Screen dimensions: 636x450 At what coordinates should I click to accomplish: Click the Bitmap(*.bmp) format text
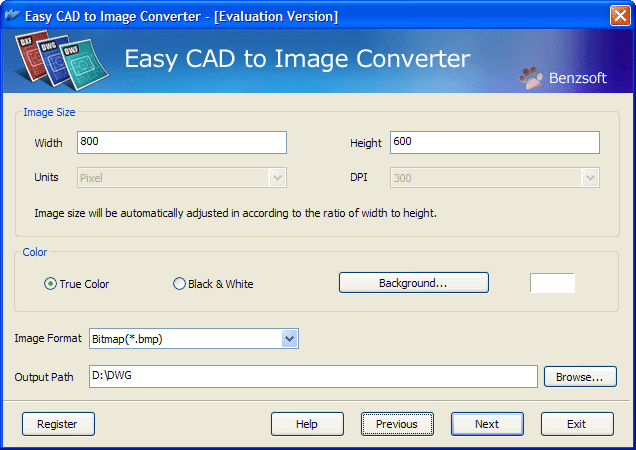[127, 339]
